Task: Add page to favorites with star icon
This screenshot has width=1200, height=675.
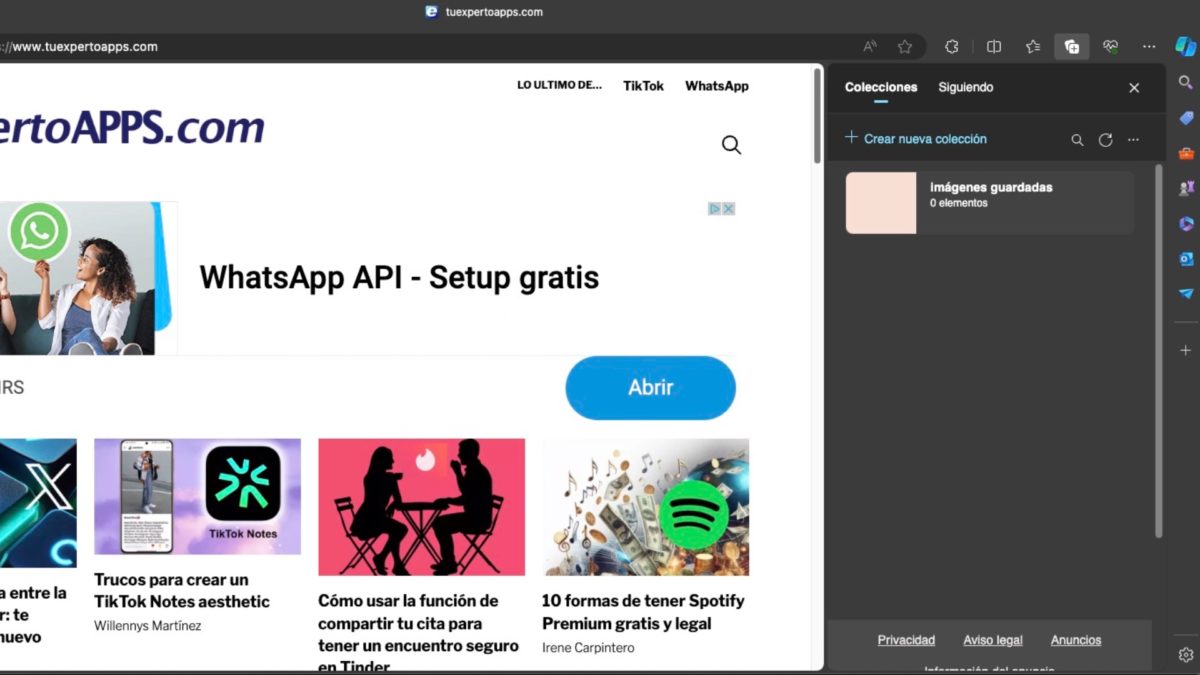Action: 905,46
